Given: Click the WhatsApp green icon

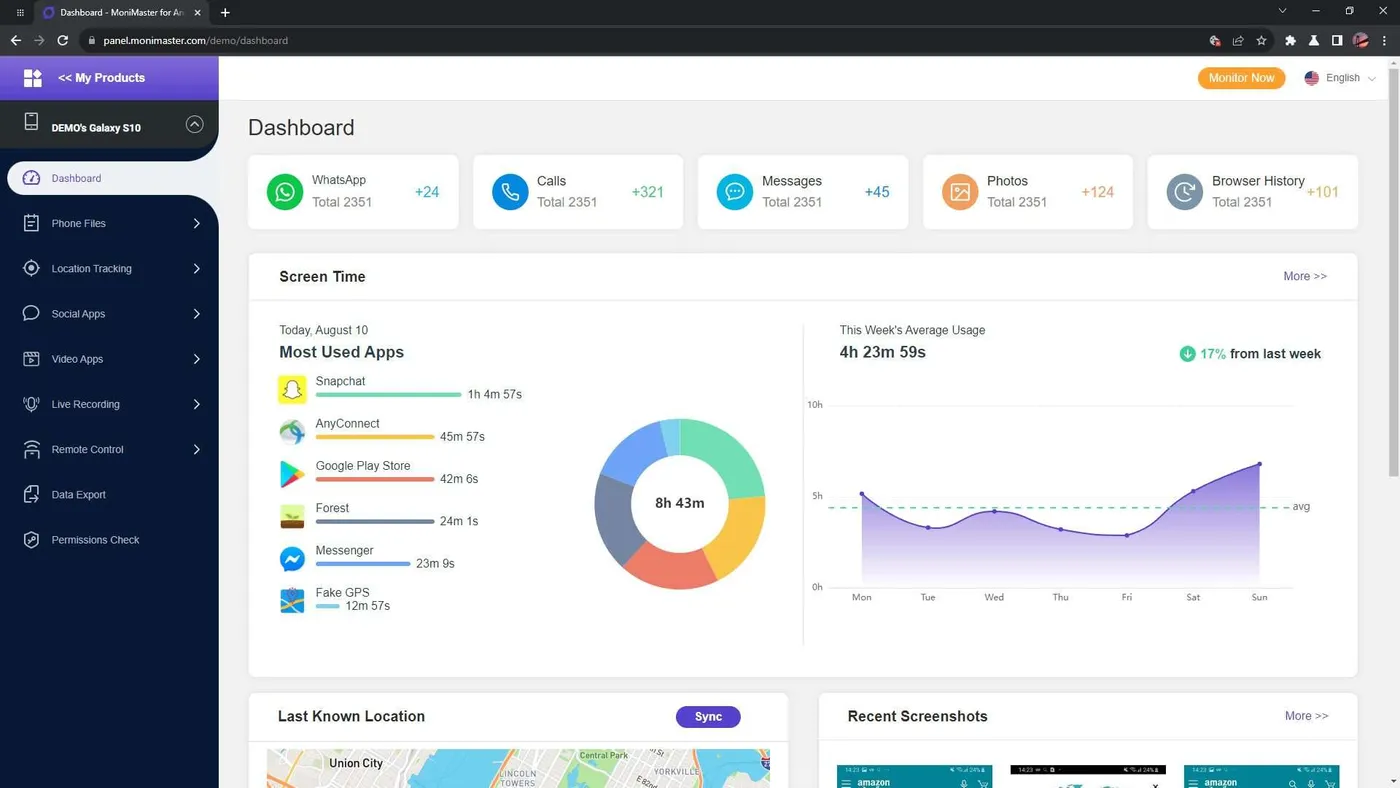Looking at the screenshot, I should (x=285, y=191).
